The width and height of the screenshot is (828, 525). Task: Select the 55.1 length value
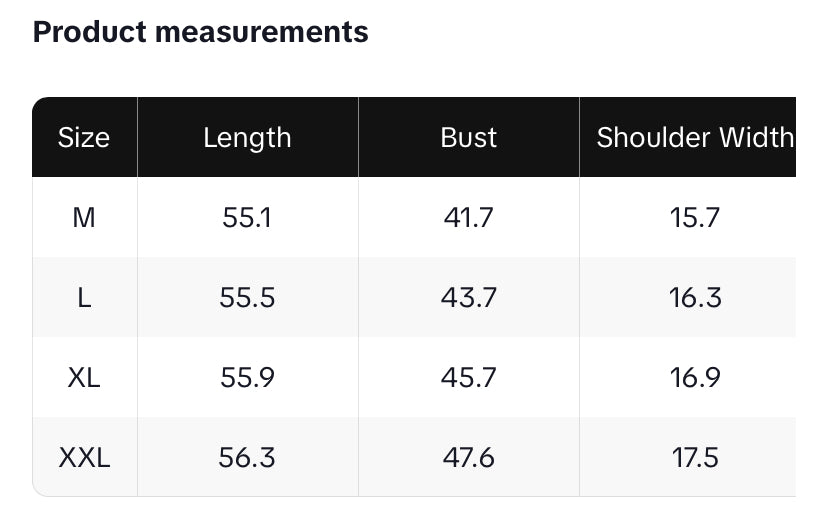tap(247, 217)
